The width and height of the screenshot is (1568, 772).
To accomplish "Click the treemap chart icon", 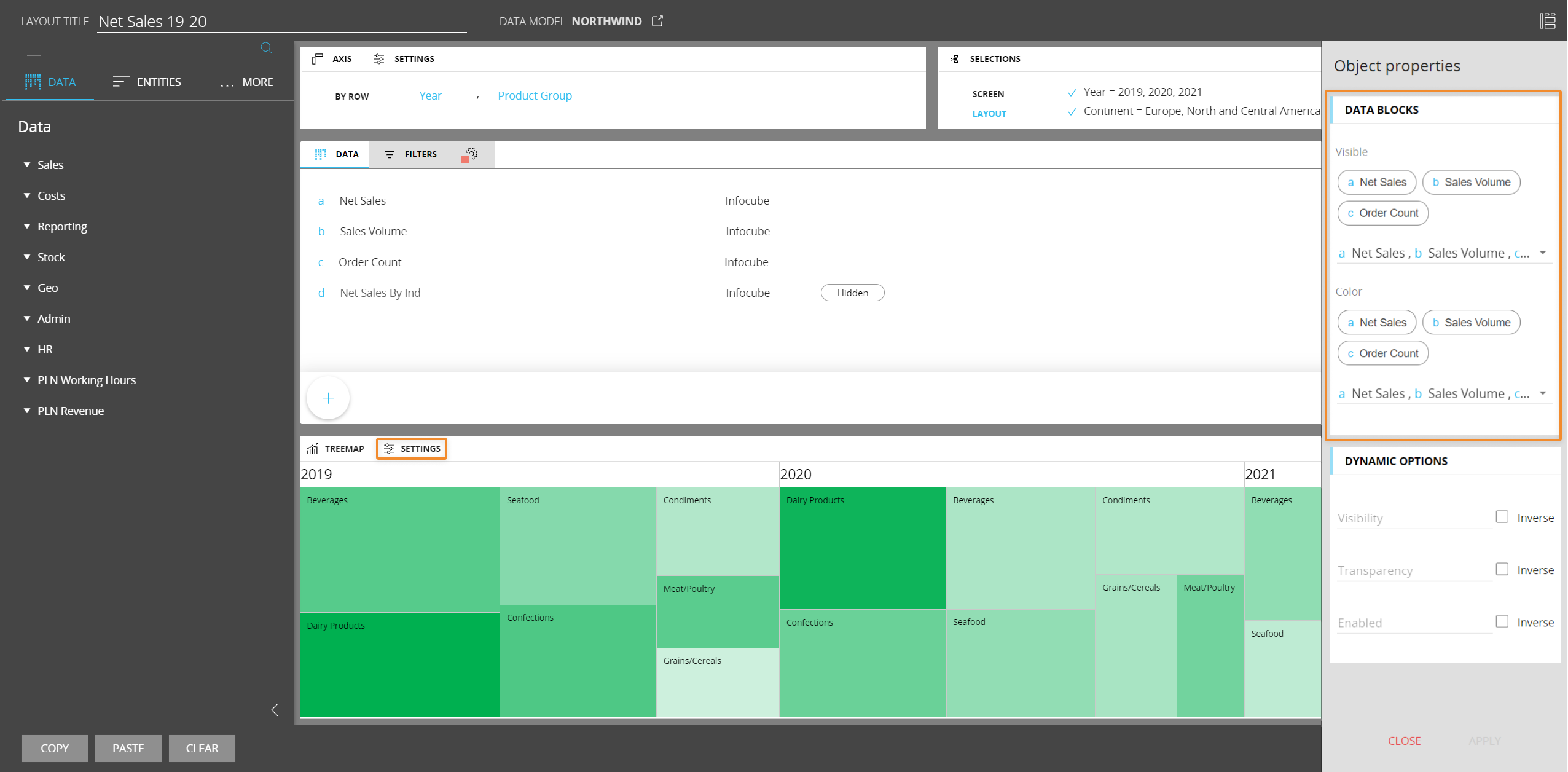I will (x=313, y=449).
